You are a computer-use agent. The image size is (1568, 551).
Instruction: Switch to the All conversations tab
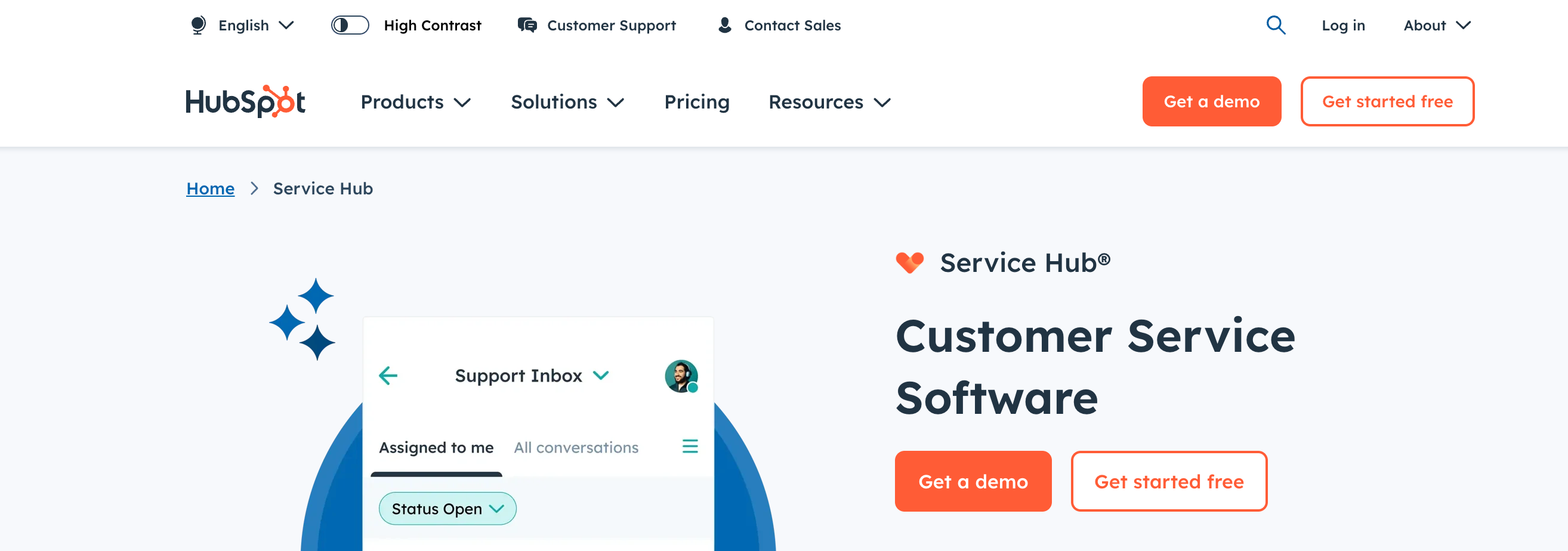coord(576,448)
